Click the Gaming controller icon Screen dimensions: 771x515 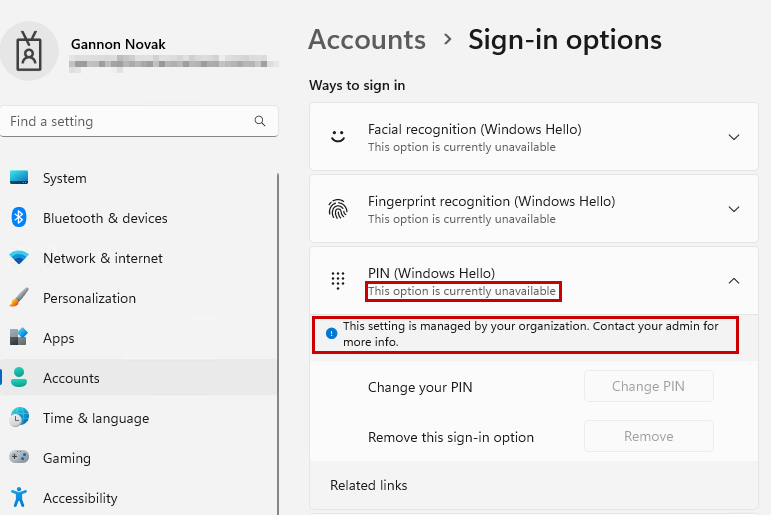click(19, 458)
